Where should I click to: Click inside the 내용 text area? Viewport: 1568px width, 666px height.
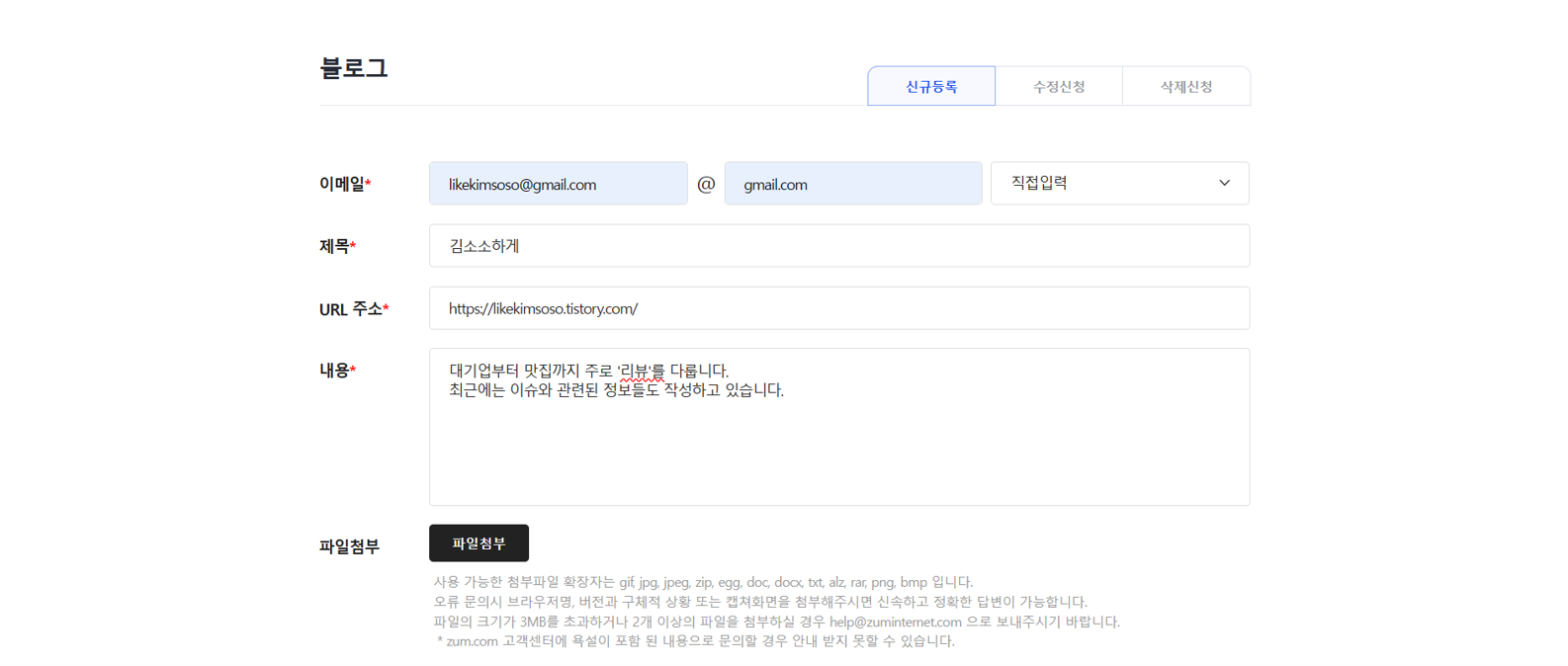click(839, 427)
